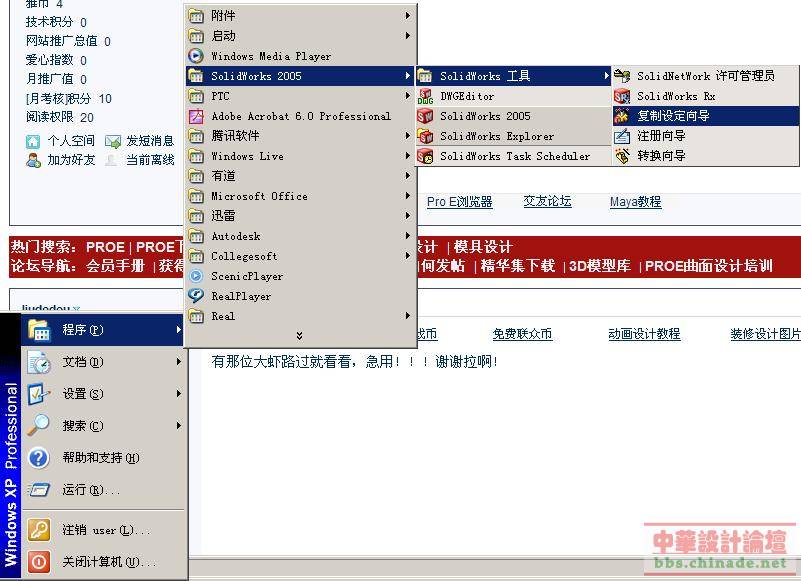Screen dimensions: 801x581
Task: Click the Windows Media Player icon
Action: click(x=196, y=56)
